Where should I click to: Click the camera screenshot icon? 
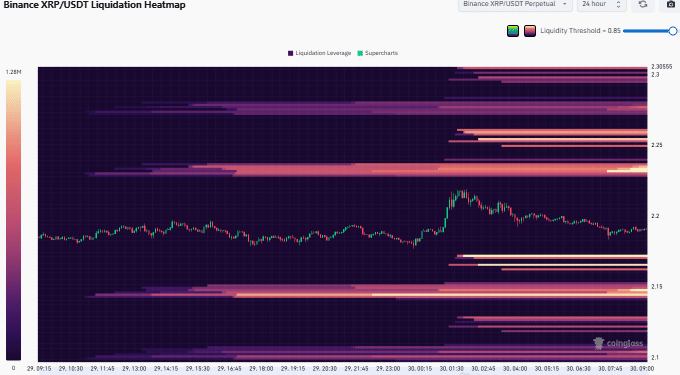tap(670, 4)
